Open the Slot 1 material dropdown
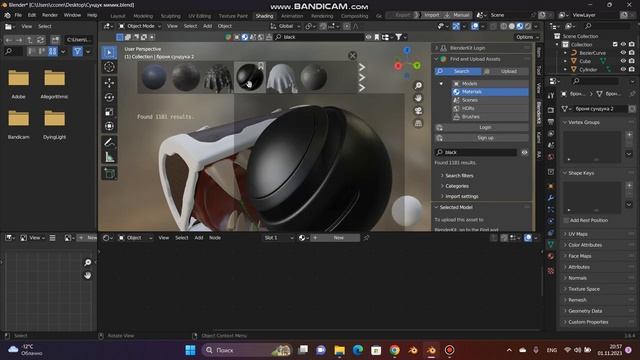This screenshot has height=360, width=640. (279, 238)
